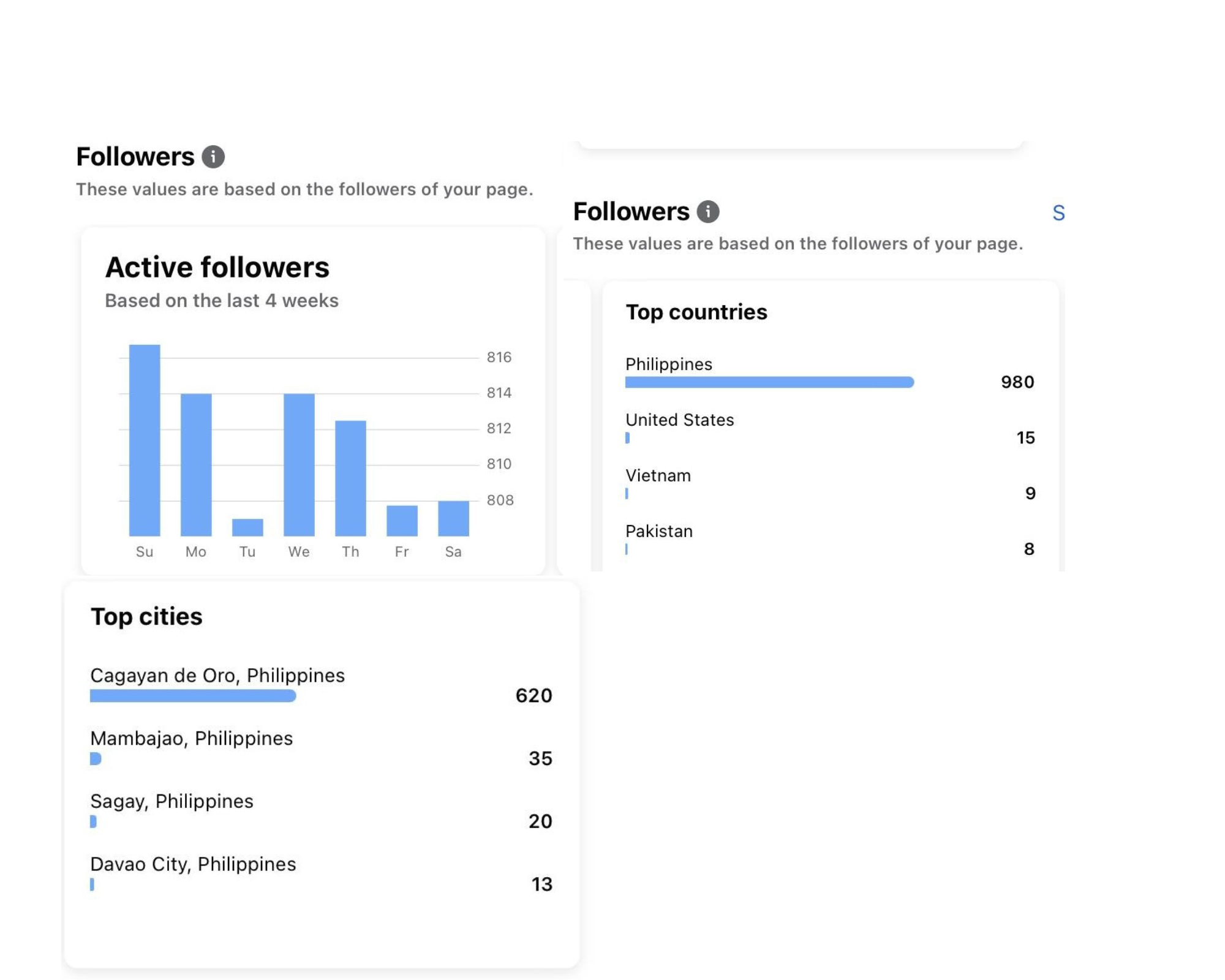Click the Pakistan country label
This screenshot has width=1225, height=980.
(659, 531)
